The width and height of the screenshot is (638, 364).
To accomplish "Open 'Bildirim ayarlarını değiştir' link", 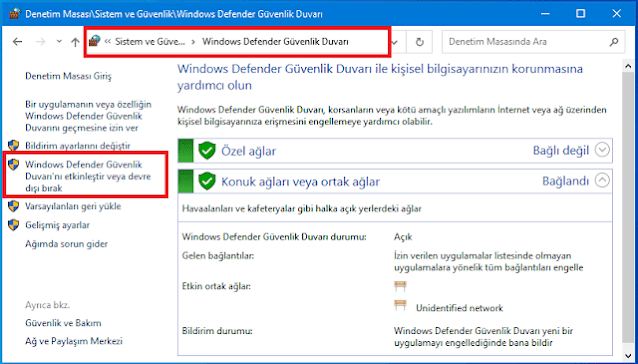I will point(78,146).
